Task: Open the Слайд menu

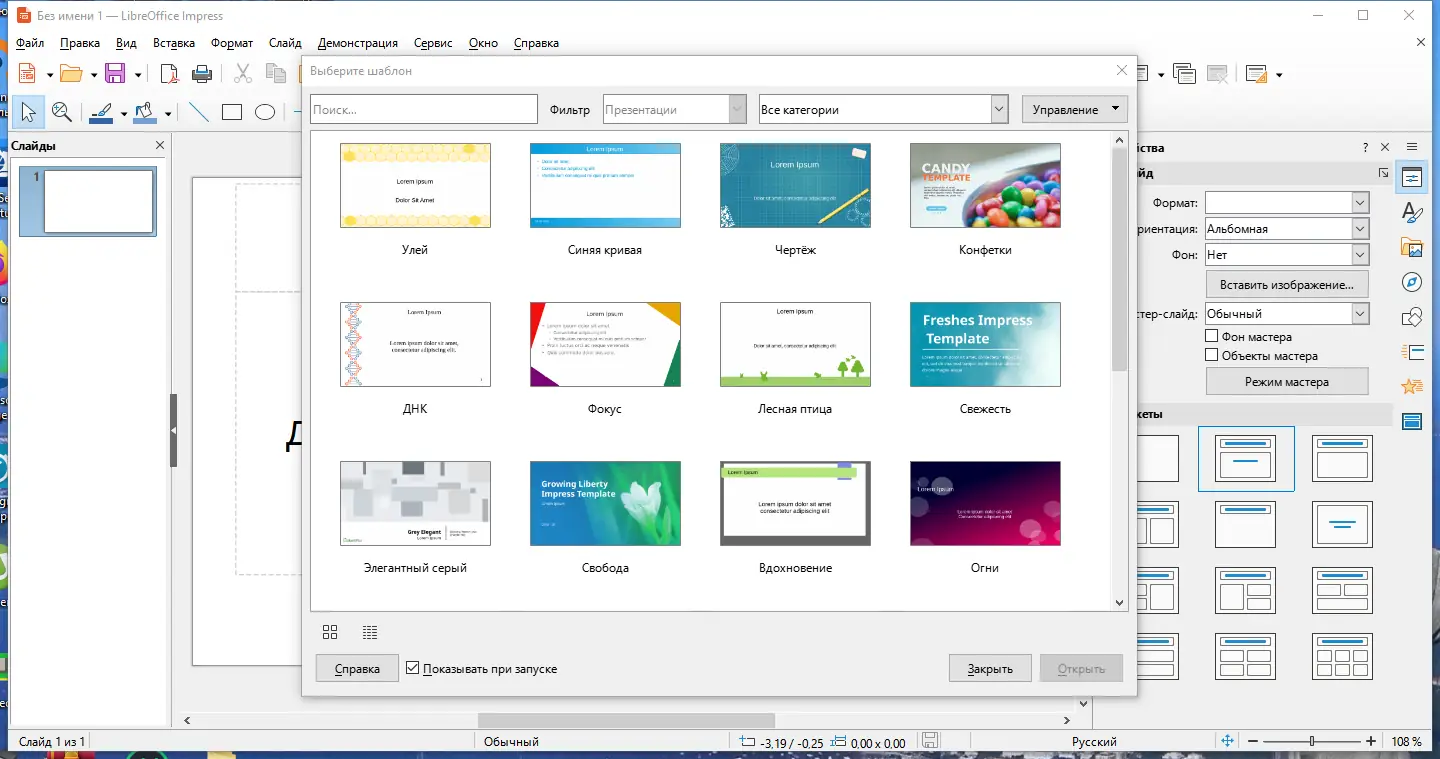Action: (x=285, y=43)
